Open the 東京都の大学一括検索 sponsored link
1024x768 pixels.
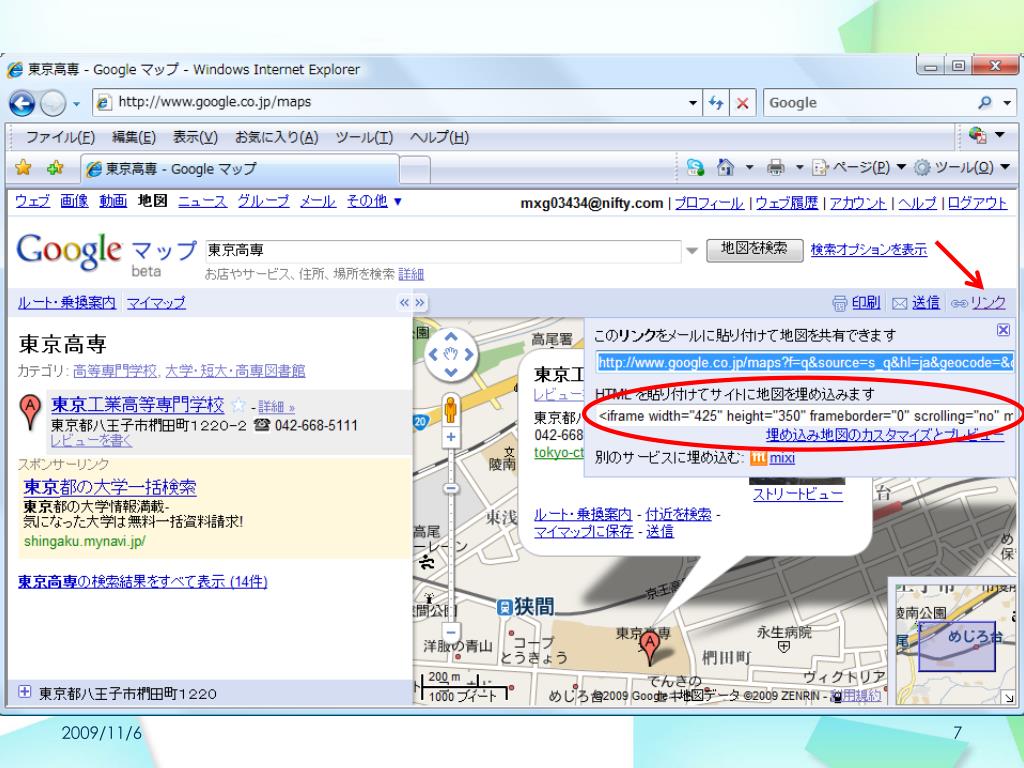[110, 487]
